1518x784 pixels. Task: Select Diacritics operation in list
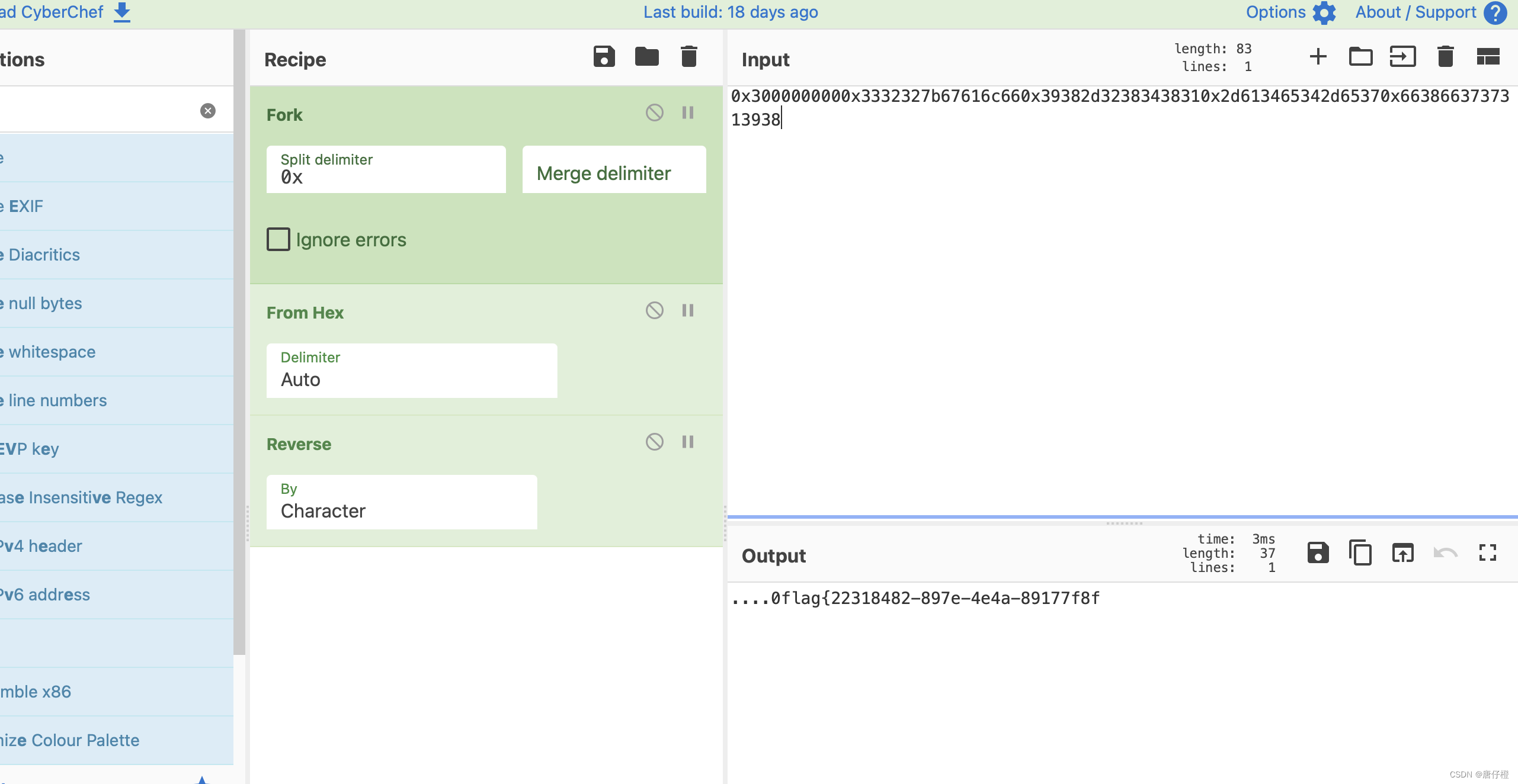(x=44, y=255)
